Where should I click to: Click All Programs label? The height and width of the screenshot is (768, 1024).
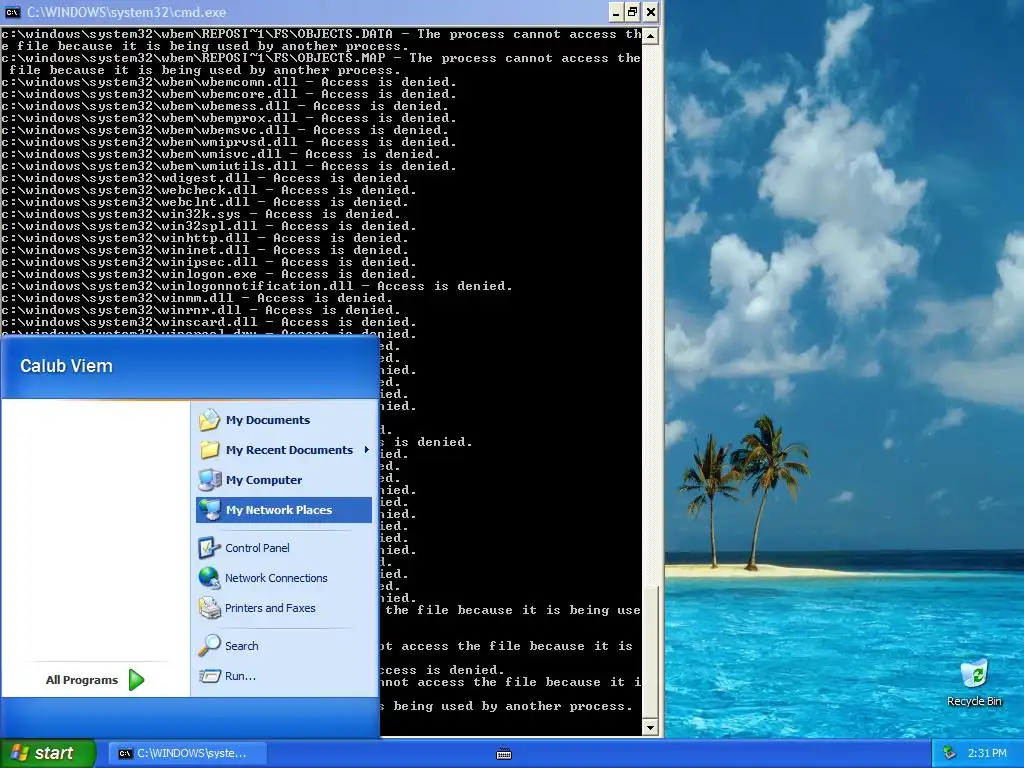(x=82, y=680)
